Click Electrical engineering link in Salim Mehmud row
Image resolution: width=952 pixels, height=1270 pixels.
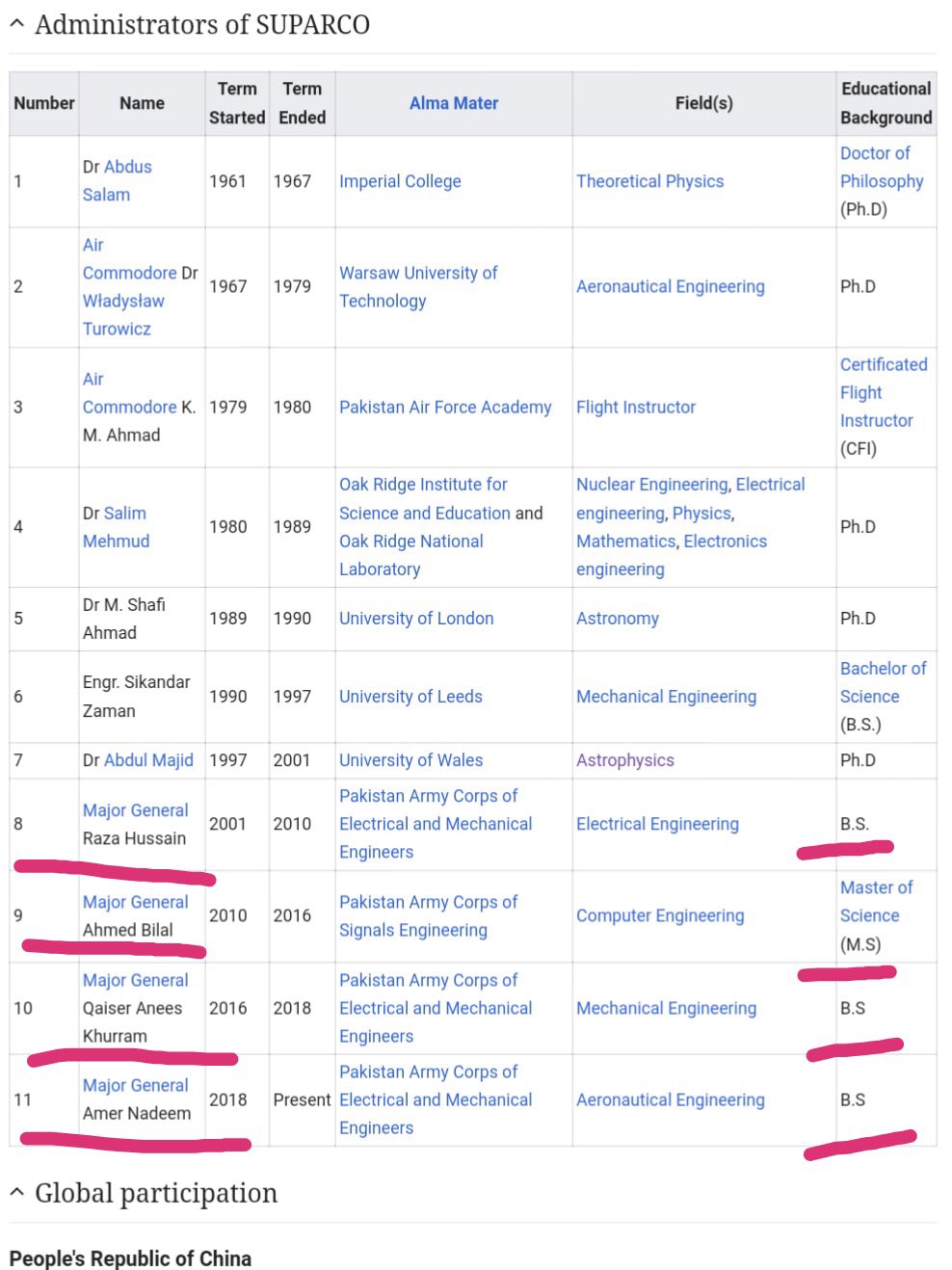pyautogui.click(x=691, y=498)
